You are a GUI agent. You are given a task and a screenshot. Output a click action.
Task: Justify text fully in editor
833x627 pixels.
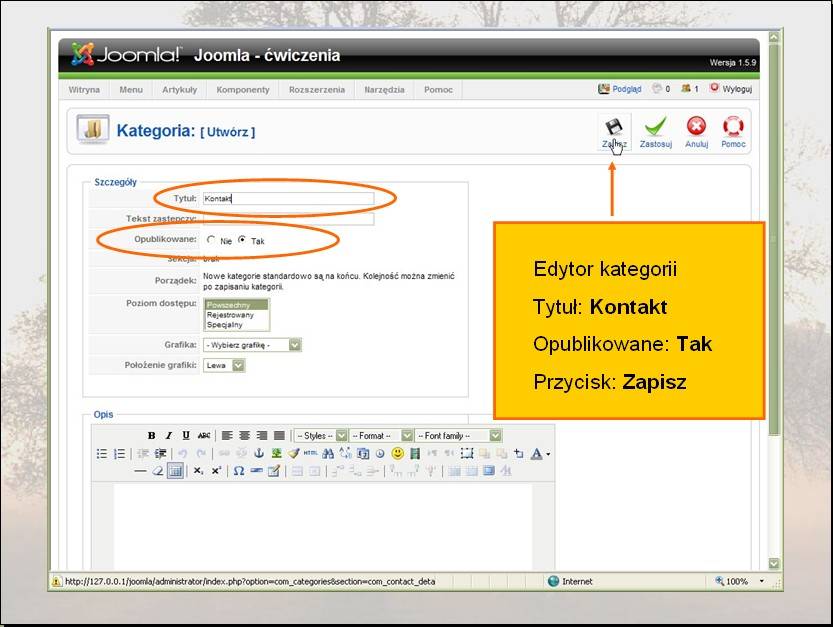click(x=279, y=436)
